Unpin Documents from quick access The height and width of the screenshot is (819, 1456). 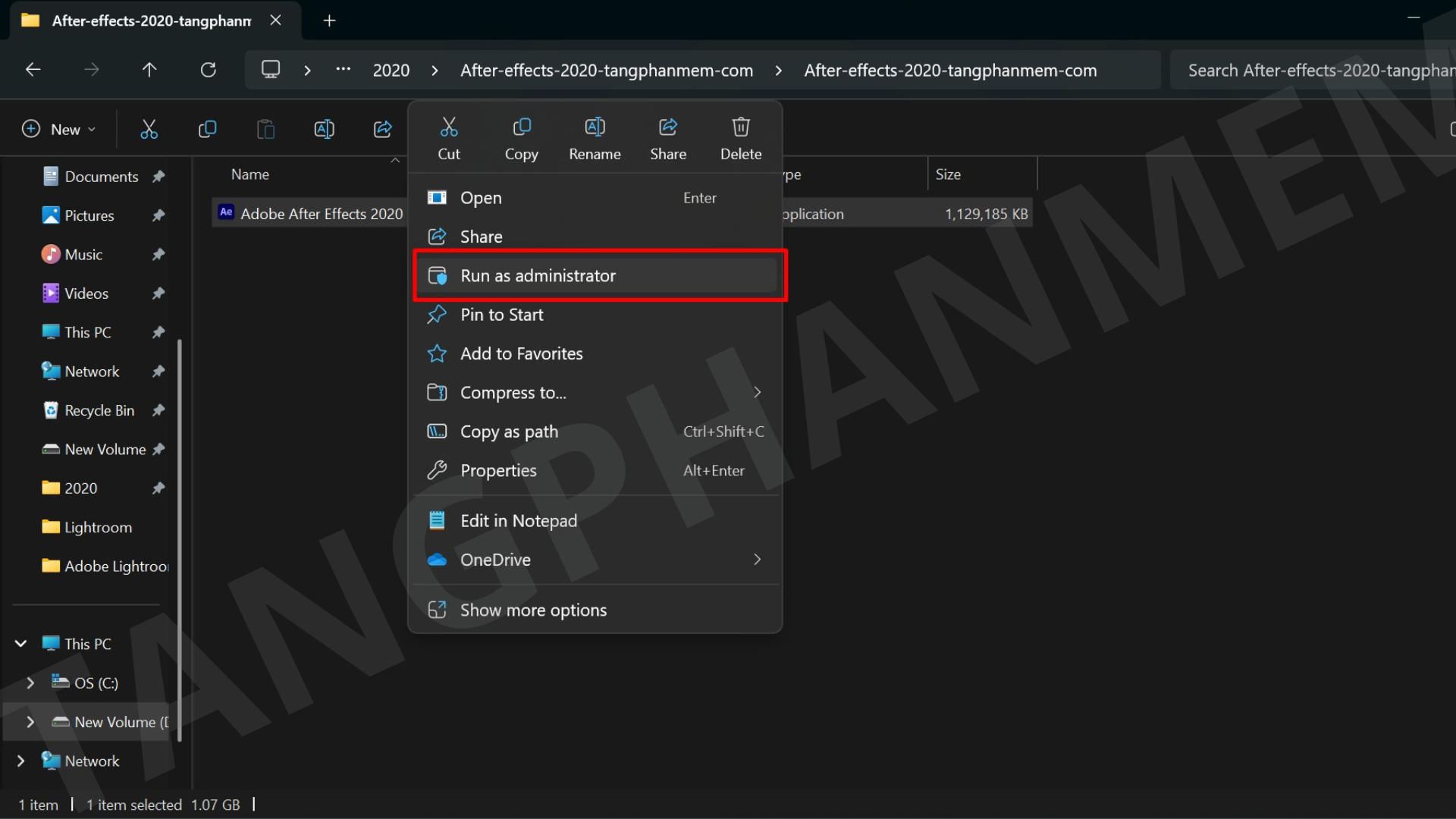158,177
